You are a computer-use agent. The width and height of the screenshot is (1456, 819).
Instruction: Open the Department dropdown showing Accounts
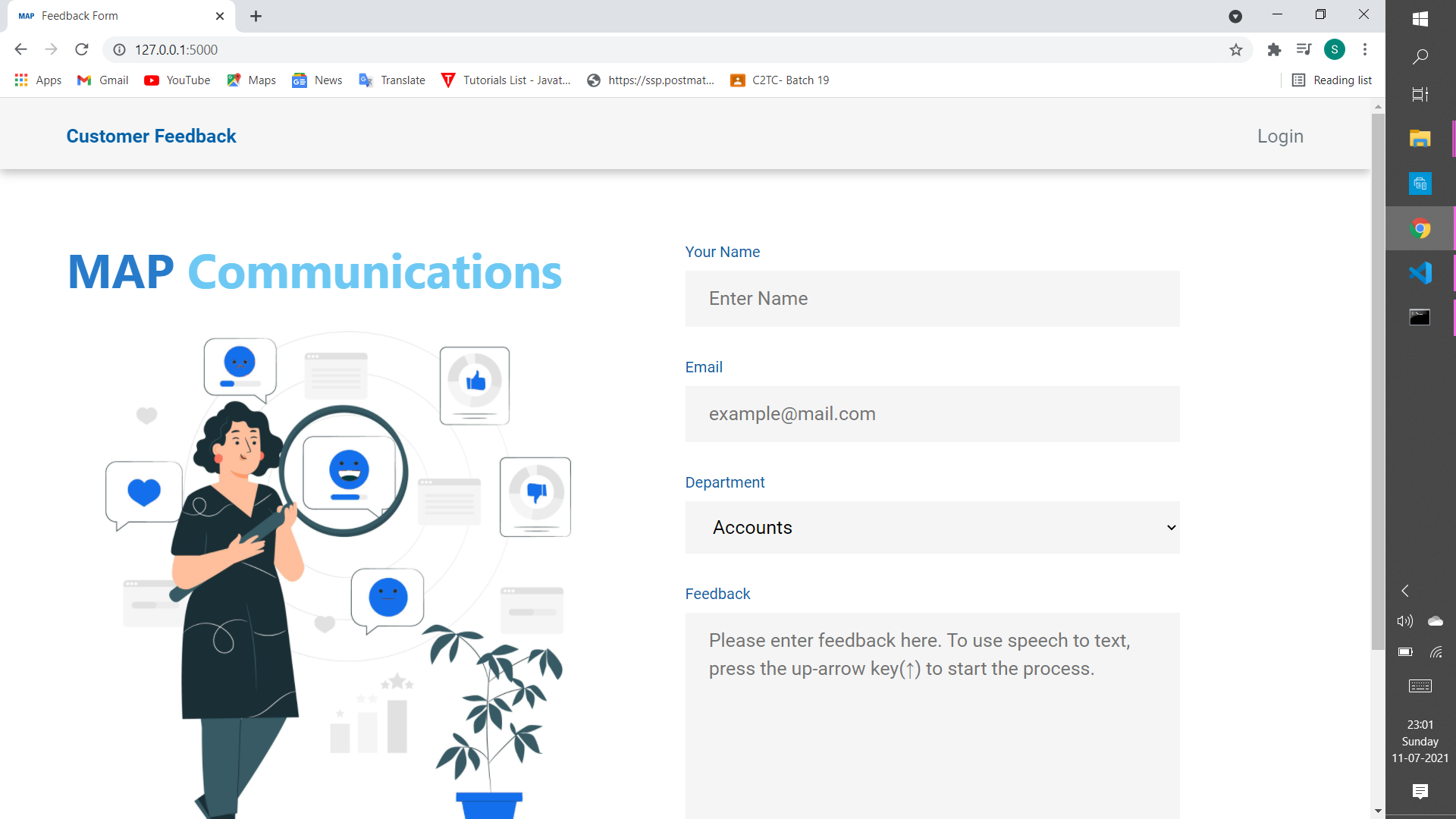tap(932, 527)
